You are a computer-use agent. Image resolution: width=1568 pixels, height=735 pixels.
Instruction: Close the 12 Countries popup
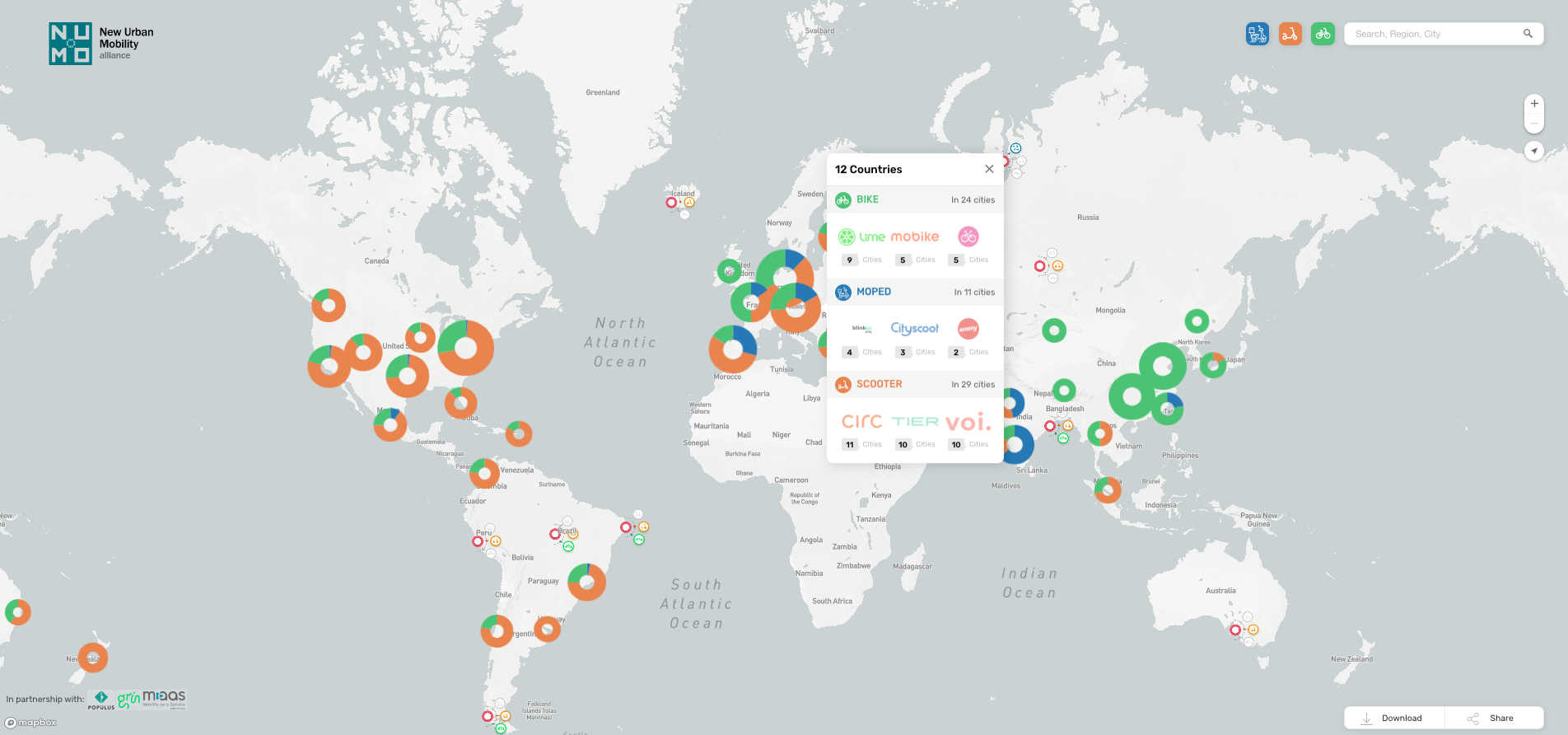(989, 169)
